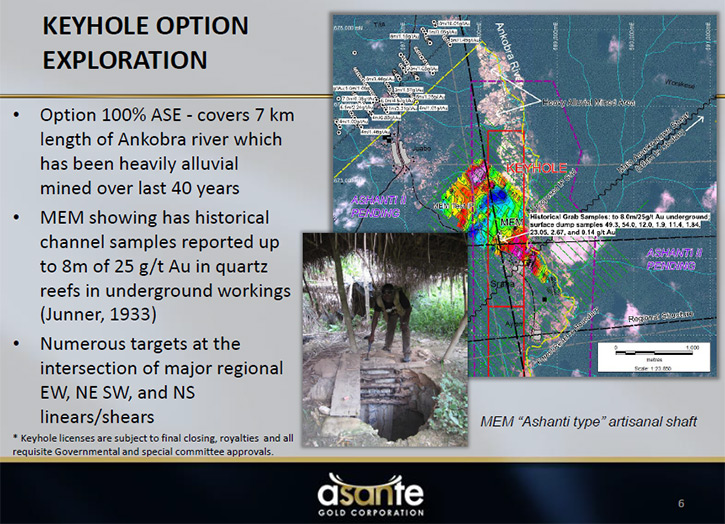725x524 pixels.
Task: Click the red 'KEYHOLE' label on map
Action: [537, 168]
